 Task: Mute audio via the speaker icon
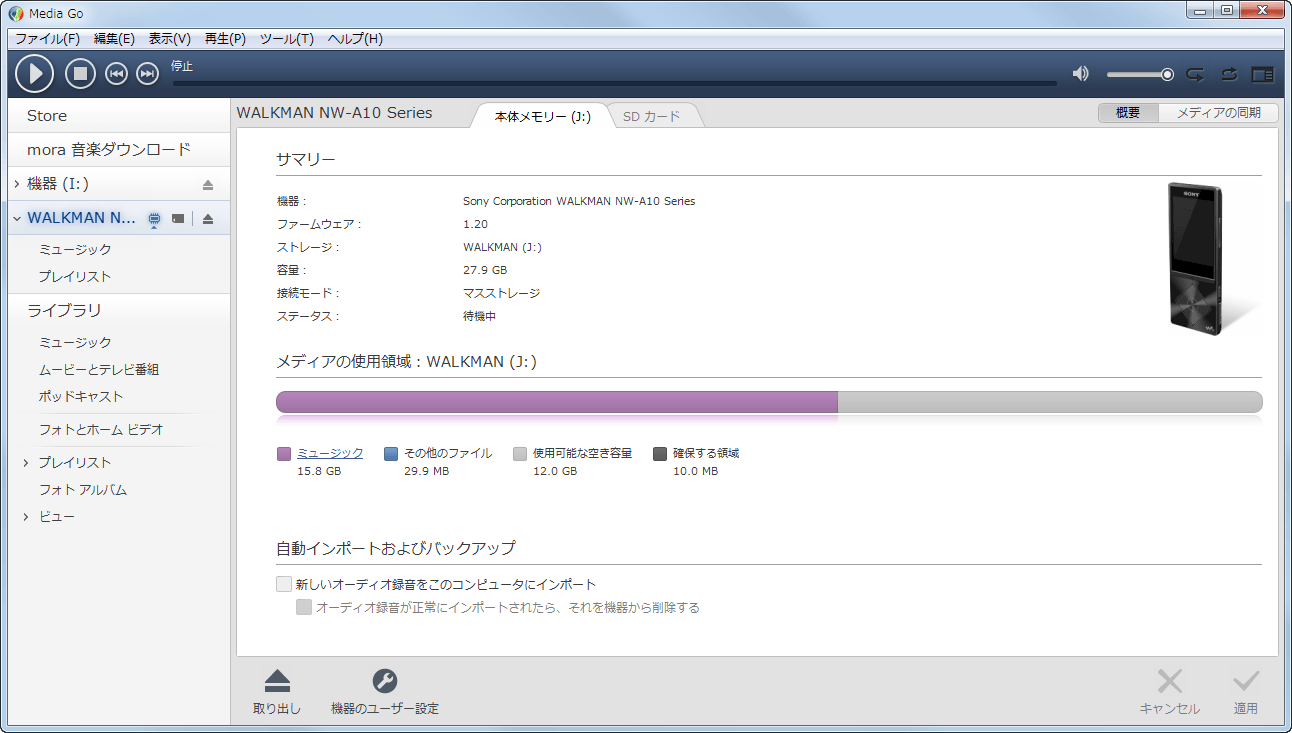[1081, 73]
